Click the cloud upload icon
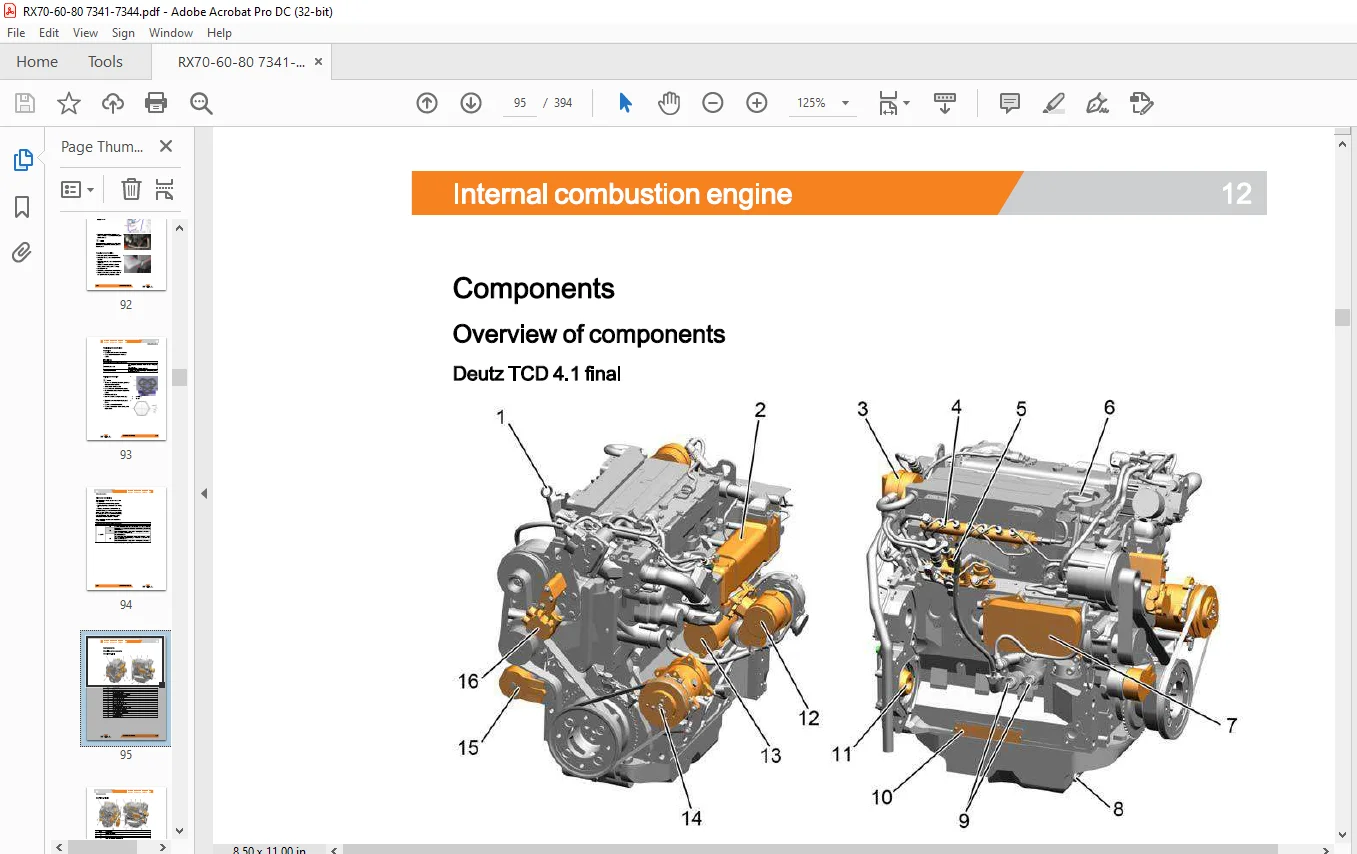1357x854 pixels. tap(113, 103)
